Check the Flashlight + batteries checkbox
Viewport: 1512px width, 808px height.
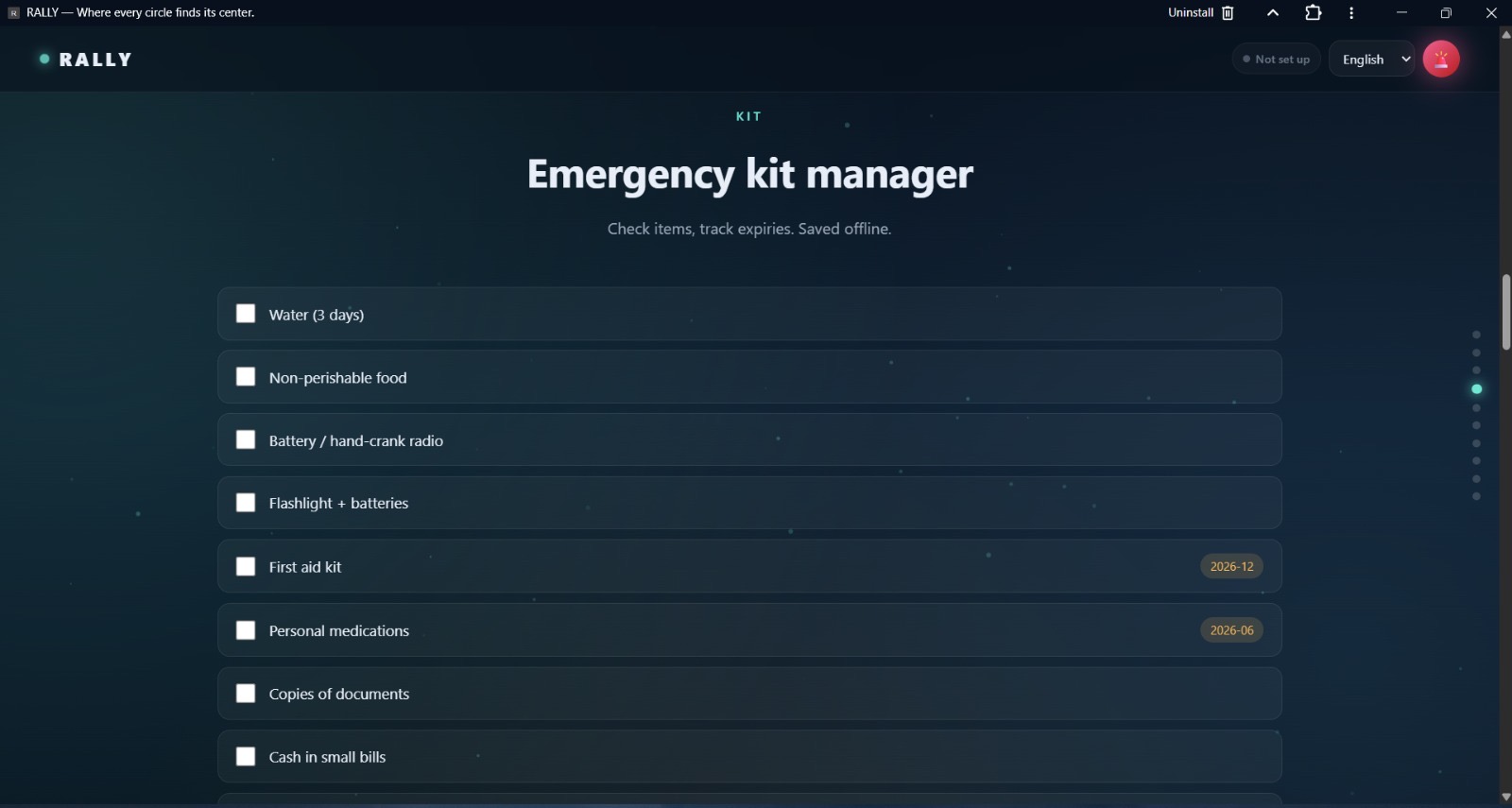point(246,503)
